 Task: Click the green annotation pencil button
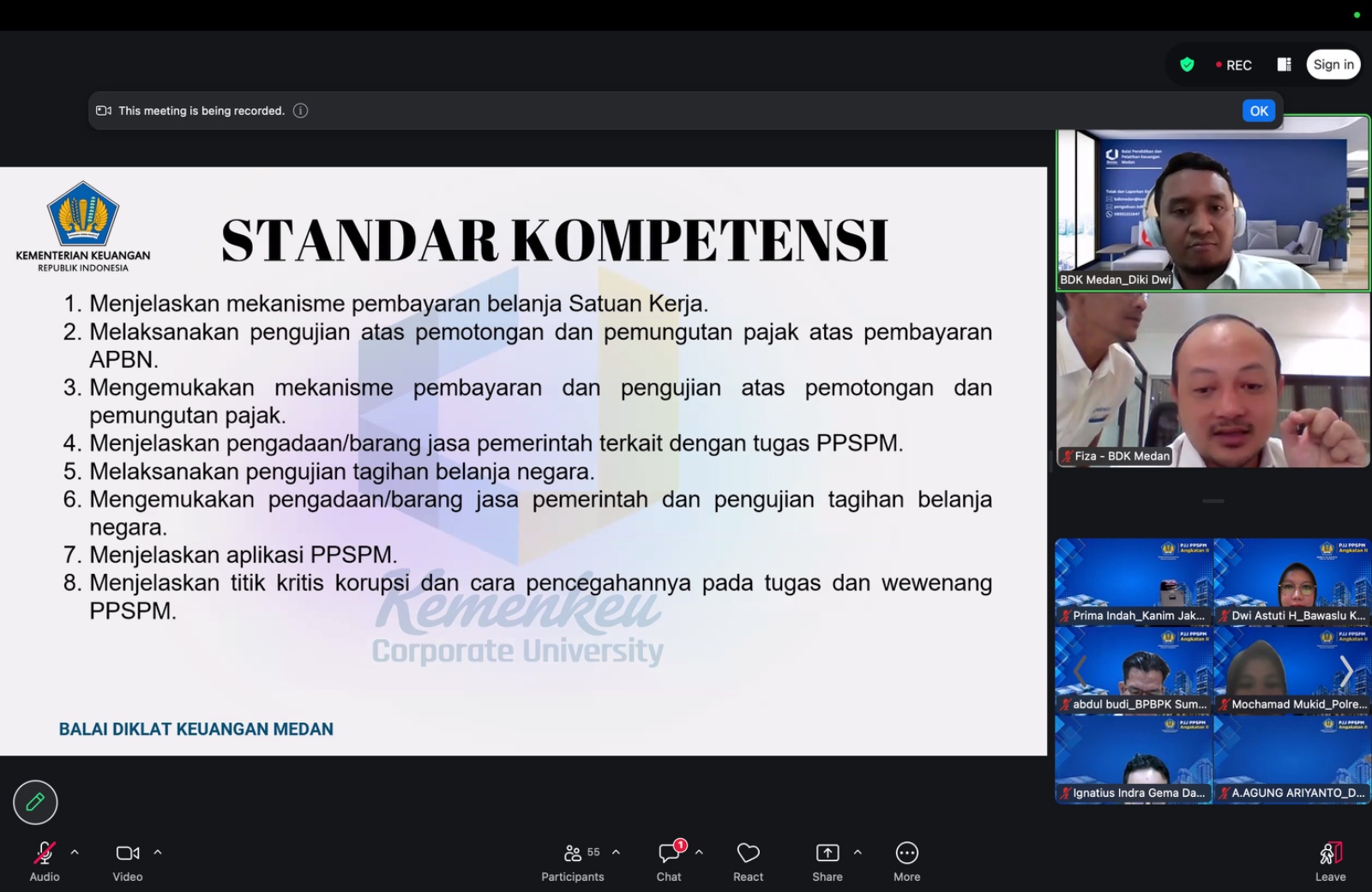pos(35,802)
